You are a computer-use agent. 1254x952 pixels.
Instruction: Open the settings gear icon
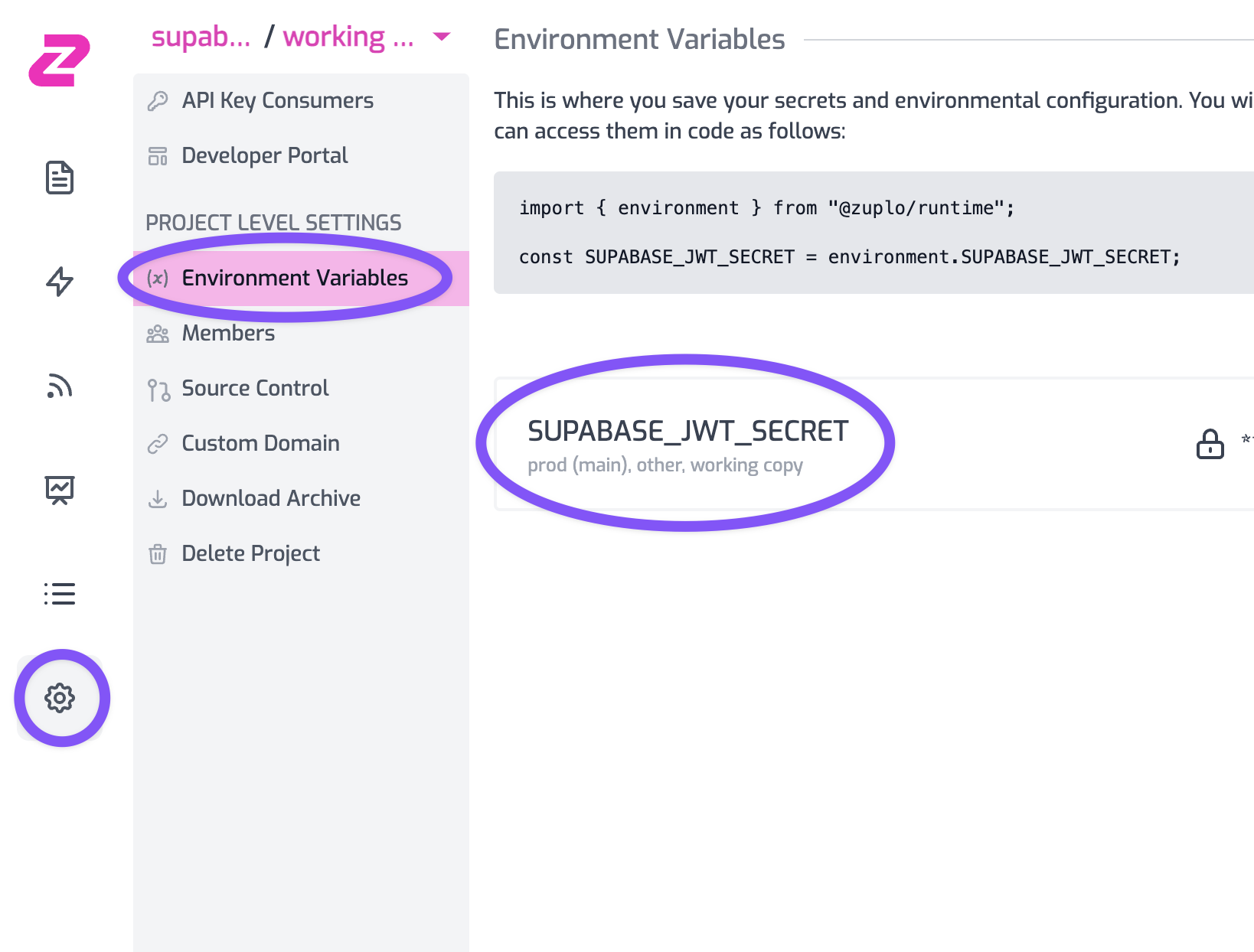coord(59,698)
